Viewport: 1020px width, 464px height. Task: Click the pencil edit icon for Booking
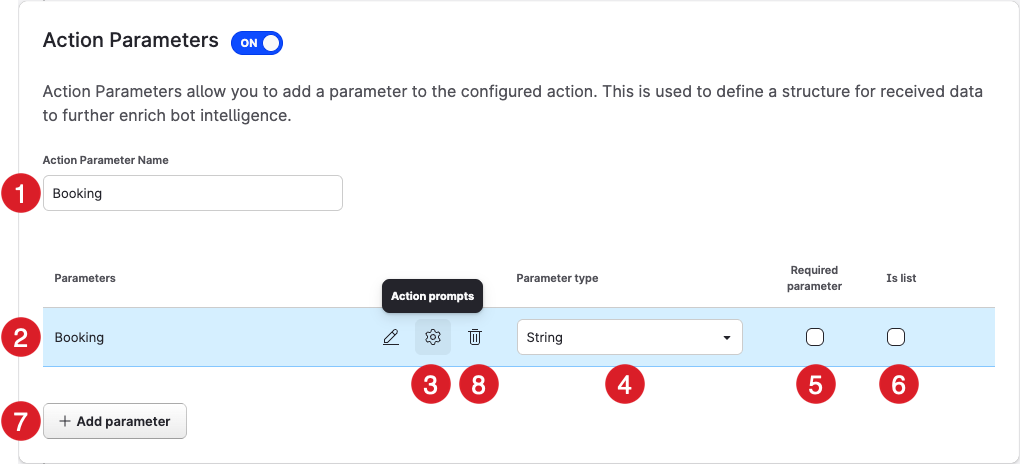point(391,338)
